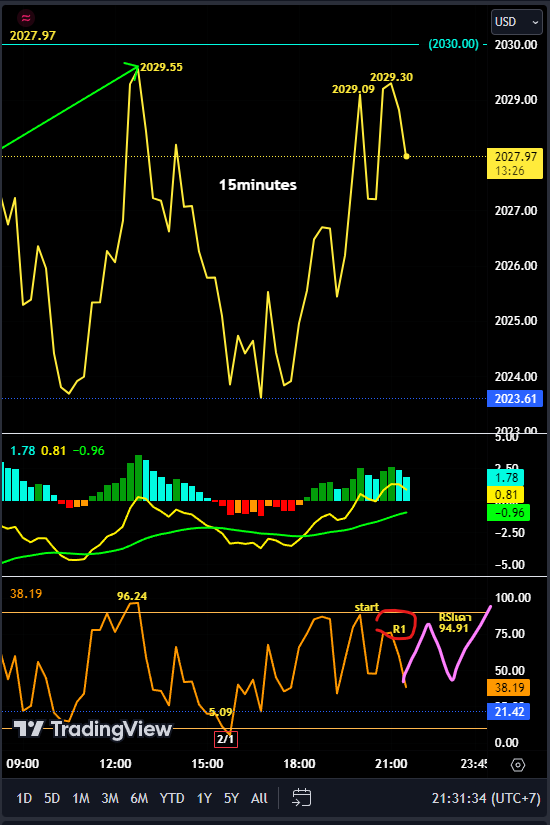Click the blue 2023.61 price label
Viewport: 550px width, 825px height.
pyautogui.click(x=515, y=399)
